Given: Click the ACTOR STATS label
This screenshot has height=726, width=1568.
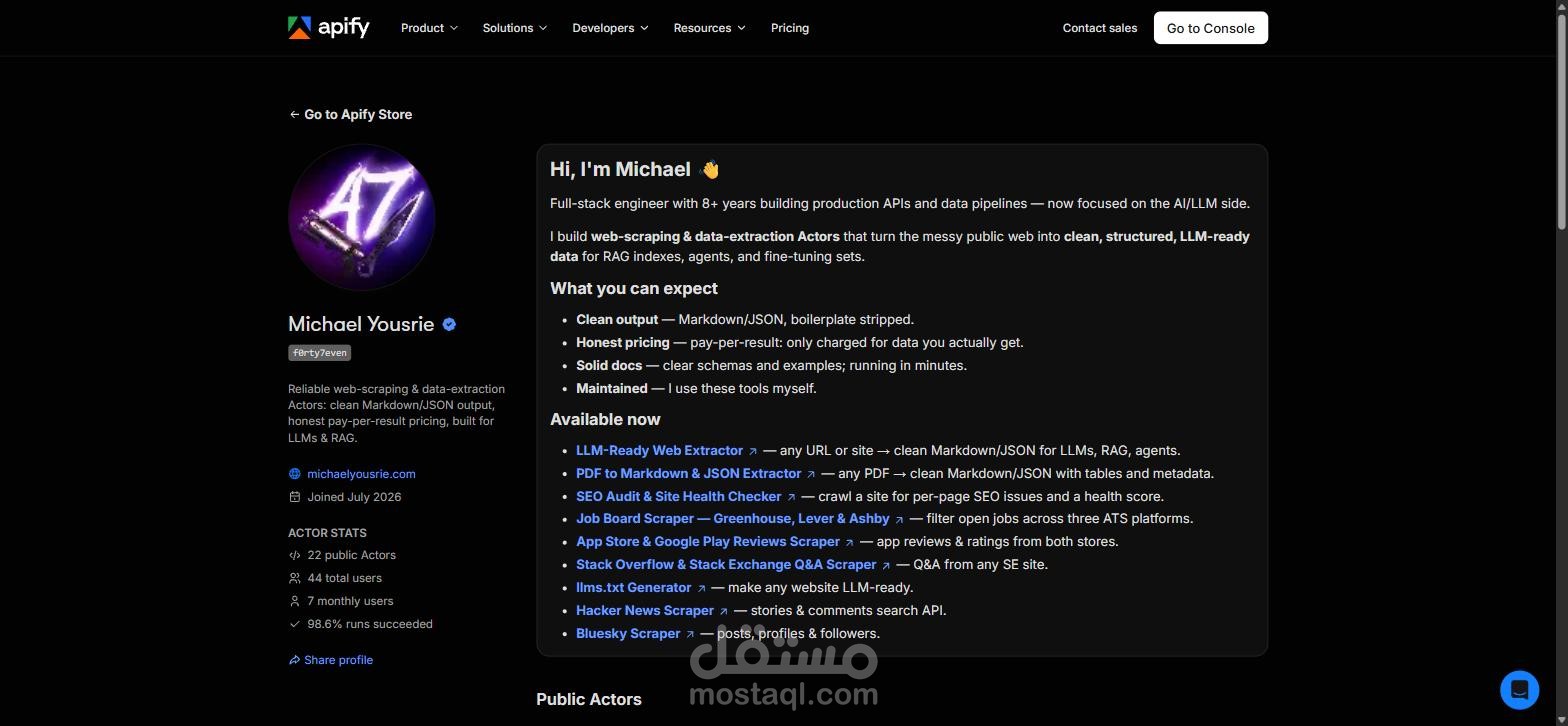Looking at the screenshot, I should pos(327,533).
